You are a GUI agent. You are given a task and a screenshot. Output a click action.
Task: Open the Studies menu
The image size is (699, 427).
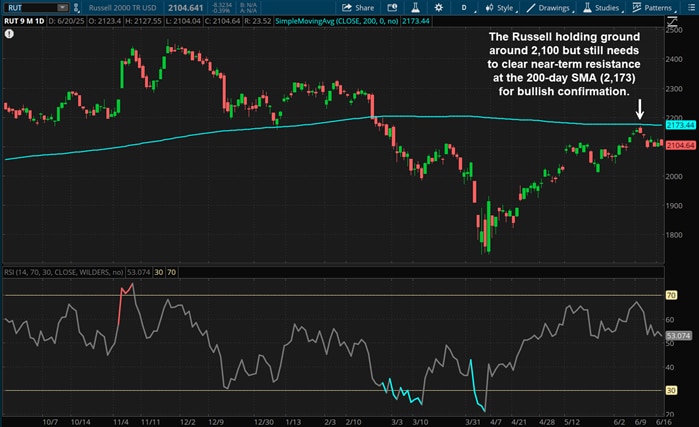(602, 8)
